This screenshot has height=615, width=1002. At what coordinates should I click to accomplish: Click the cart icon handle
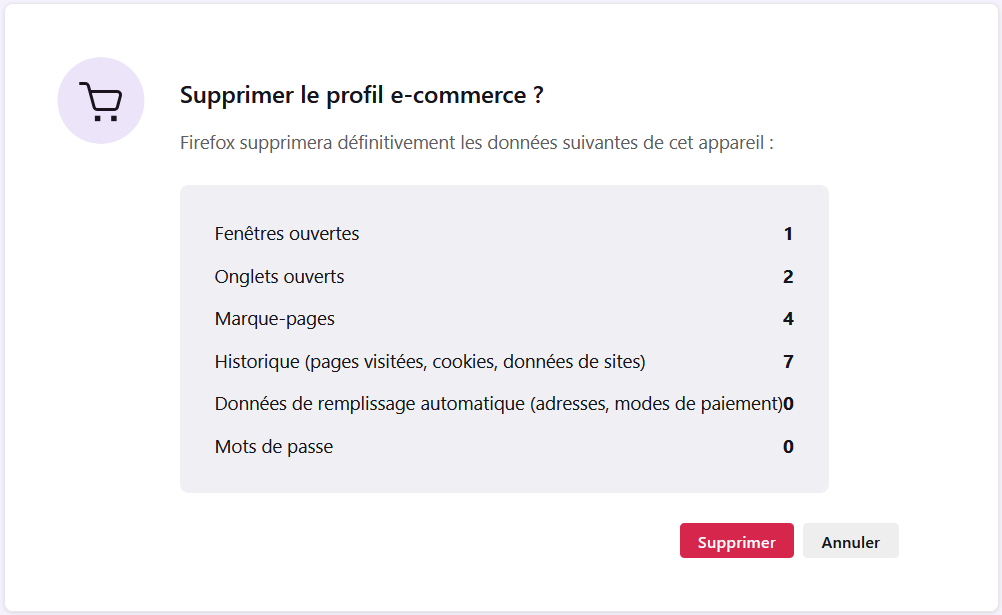pos(84,82)
